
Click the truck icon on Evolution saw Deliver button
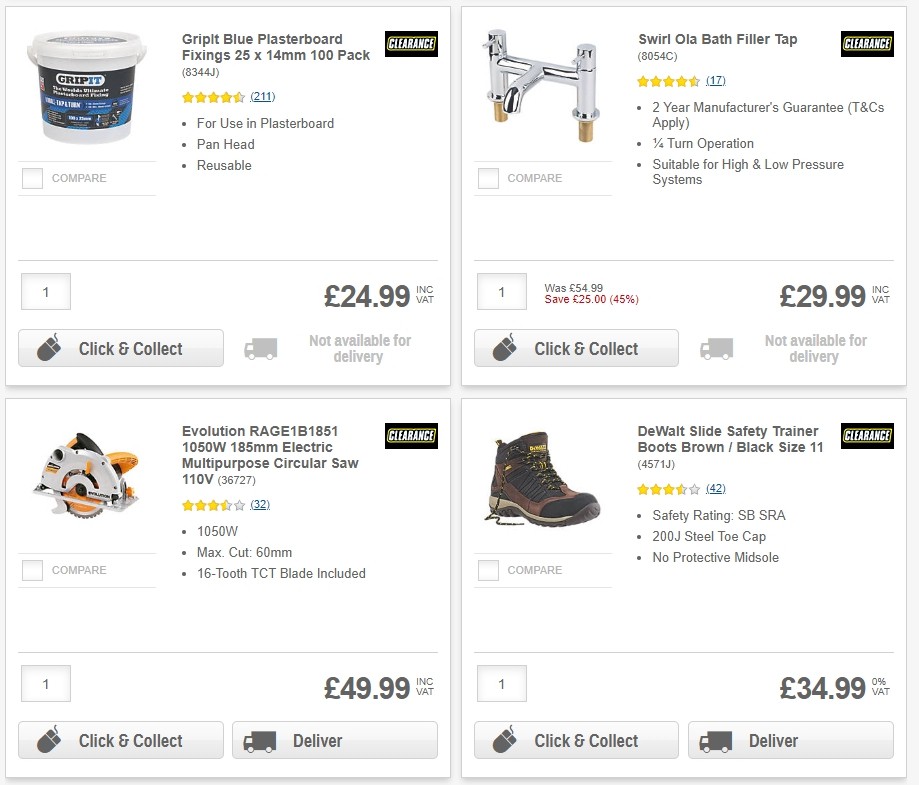[x=258, y=740]
